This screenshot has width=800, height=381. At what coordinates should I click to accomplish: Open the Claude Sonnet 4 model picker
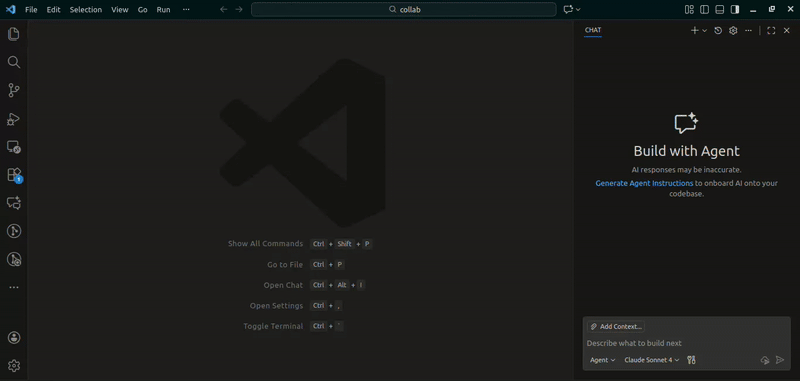652,360
